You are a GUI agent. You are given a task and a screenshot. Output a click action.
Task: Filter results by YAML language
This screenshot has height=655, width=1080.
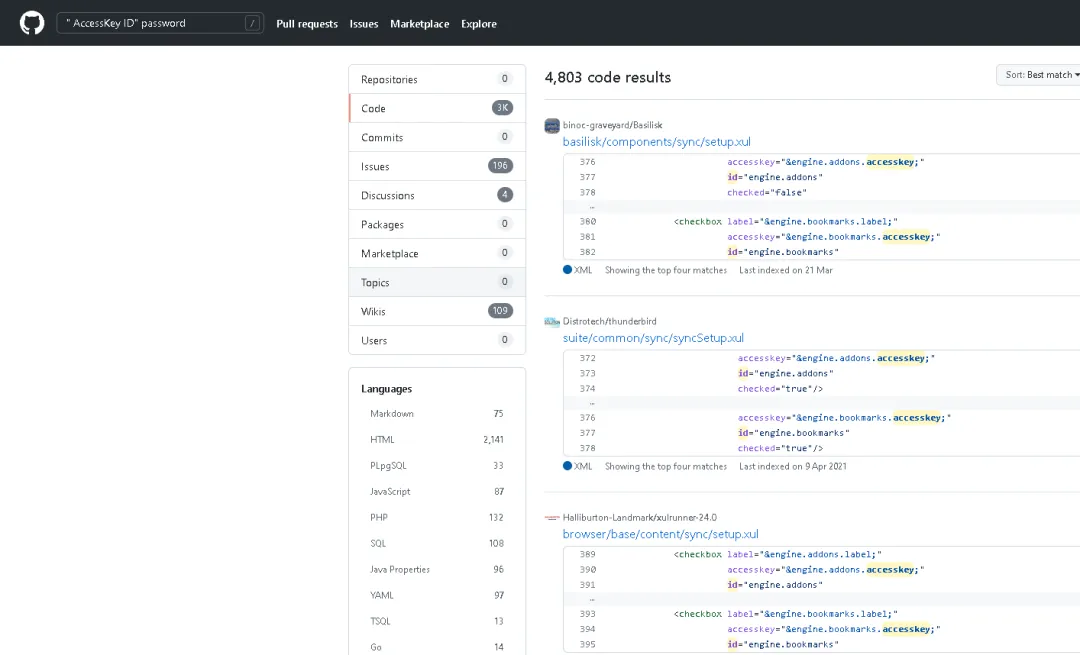437,595
